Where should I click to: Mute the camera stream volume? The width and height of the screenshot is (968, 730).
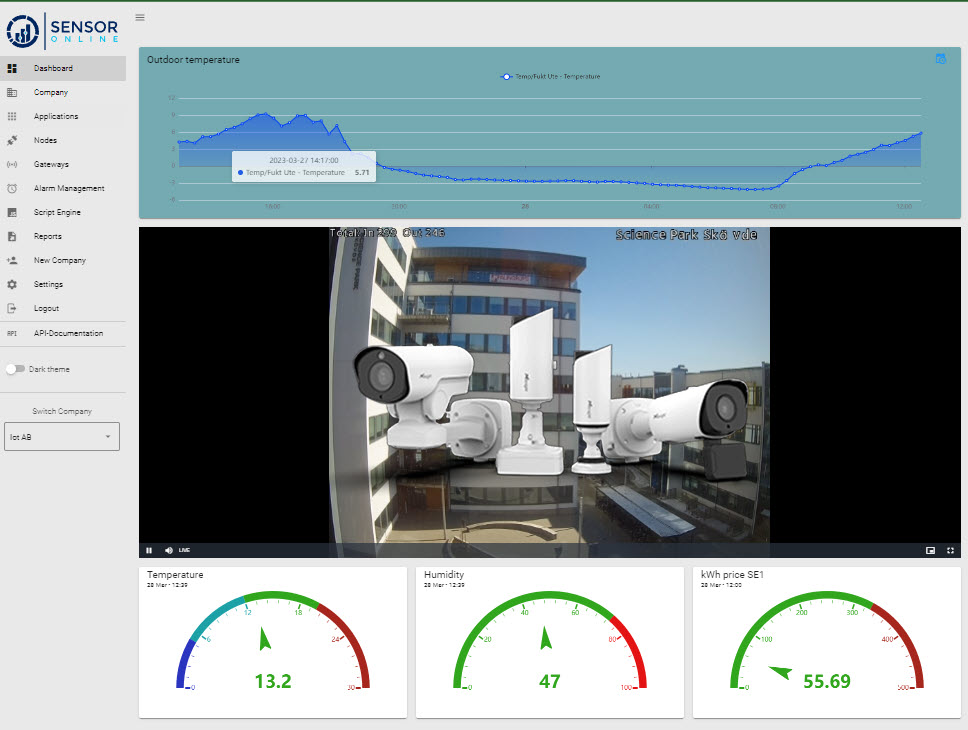[x=168, y=550]
